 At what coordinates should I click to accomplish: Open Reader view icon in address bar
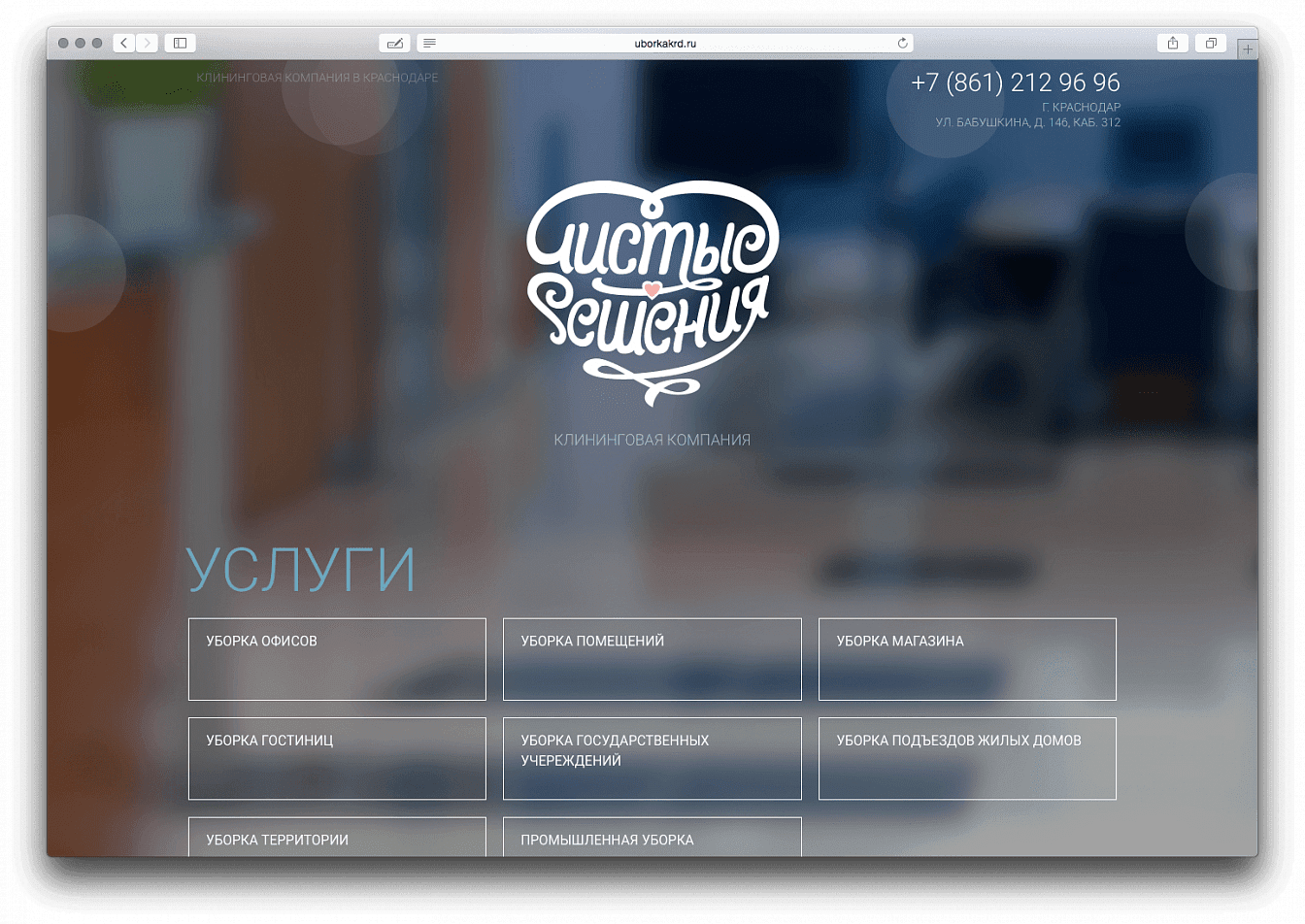pos(429,43)
